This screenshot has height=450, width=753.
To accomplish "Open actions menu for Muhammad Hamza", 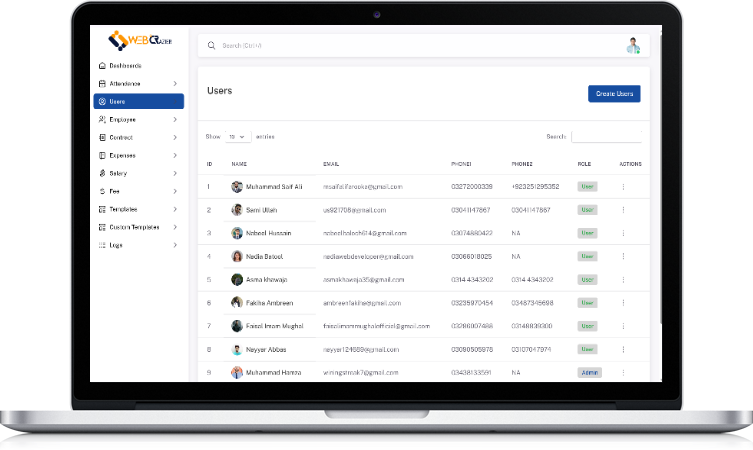I will (623, 372).
